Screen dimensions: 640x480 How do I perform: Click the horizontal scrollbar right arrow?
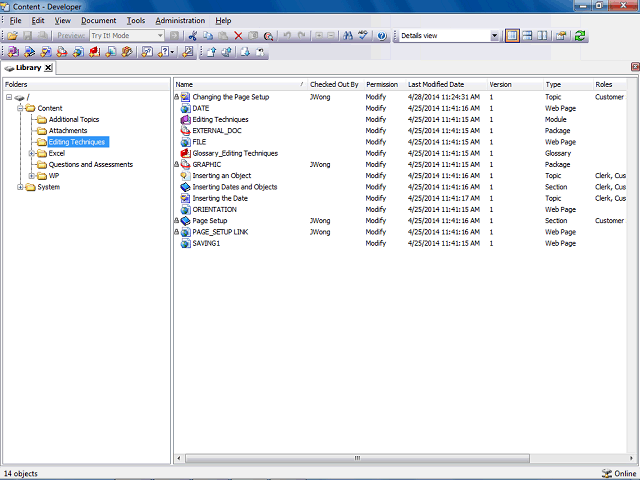[632, 458]
